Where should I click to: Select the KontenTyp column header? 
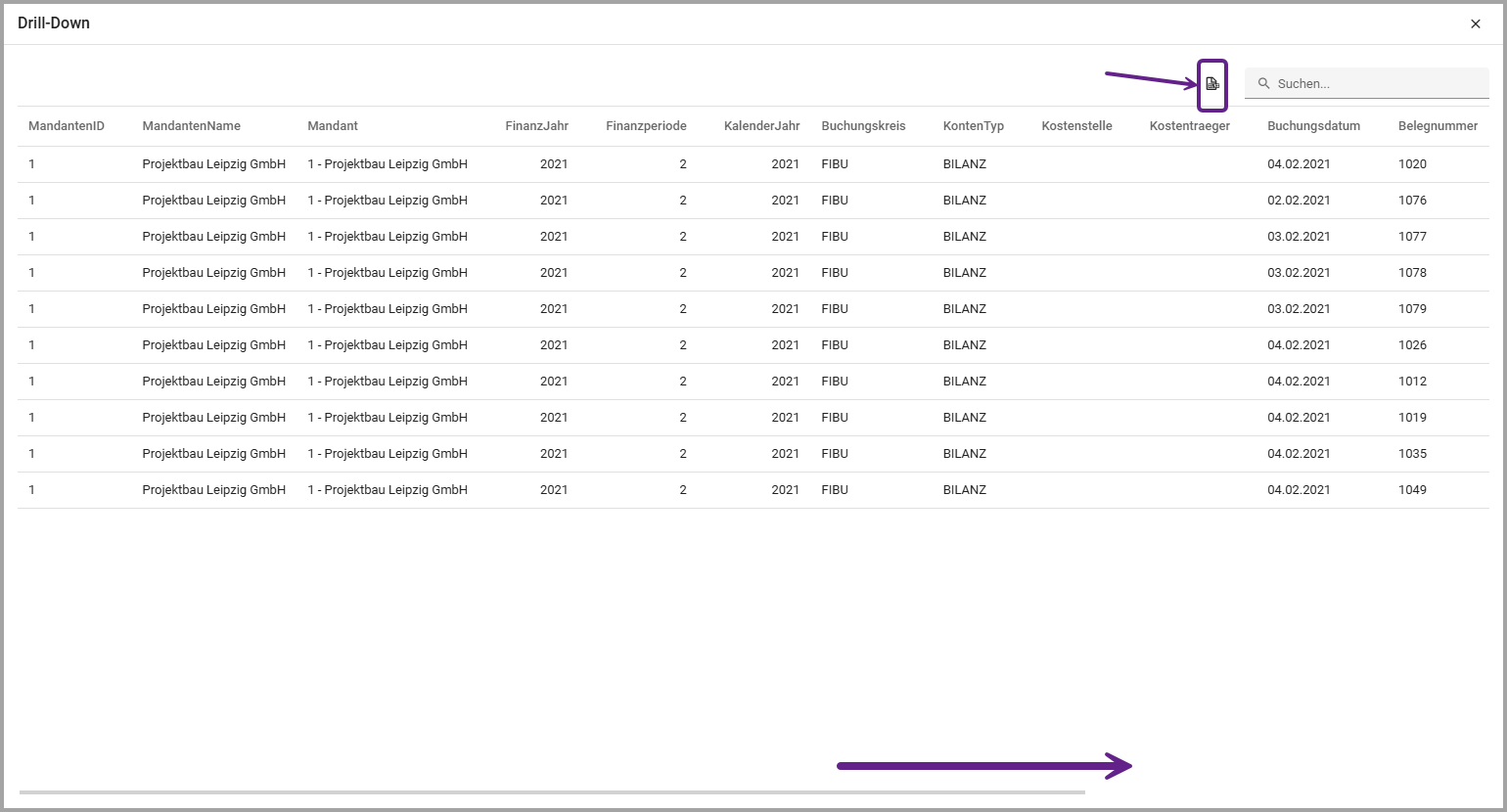(x=974, y=126)
